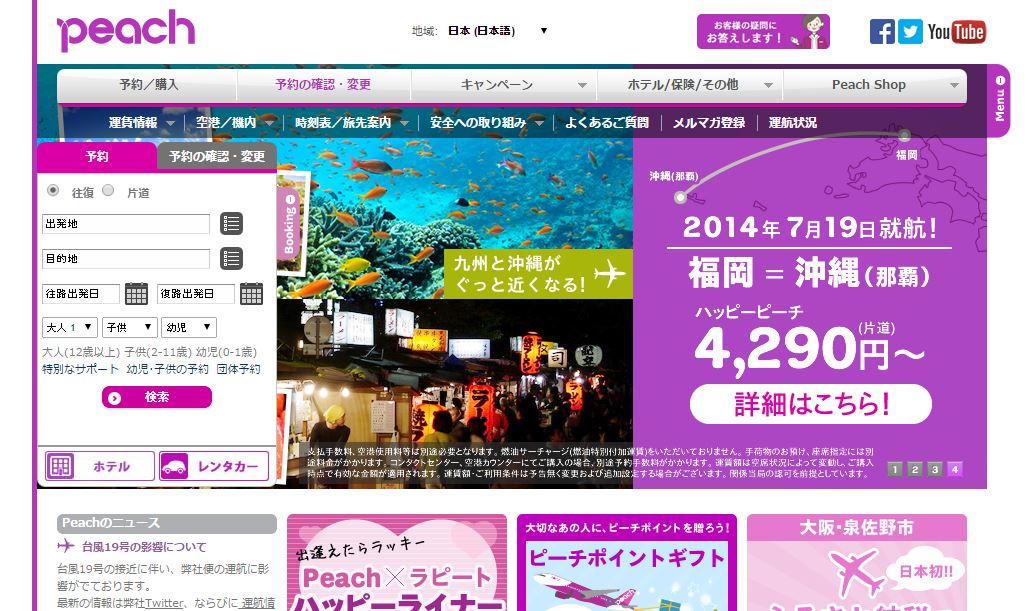Screen dimensions: 1035x611
Task: Expand the ホテル/保険/その他 menu
Action: tap(690, 85)
